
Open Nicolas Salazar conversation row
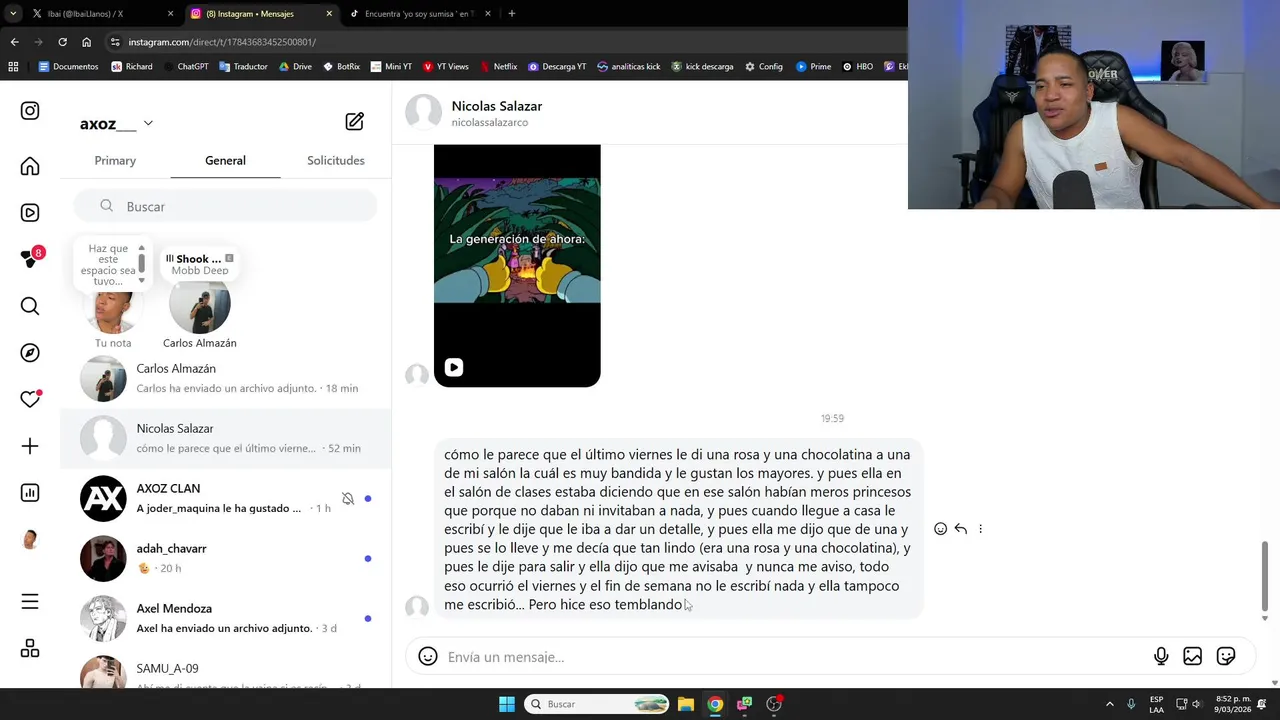tap(226, 438)
